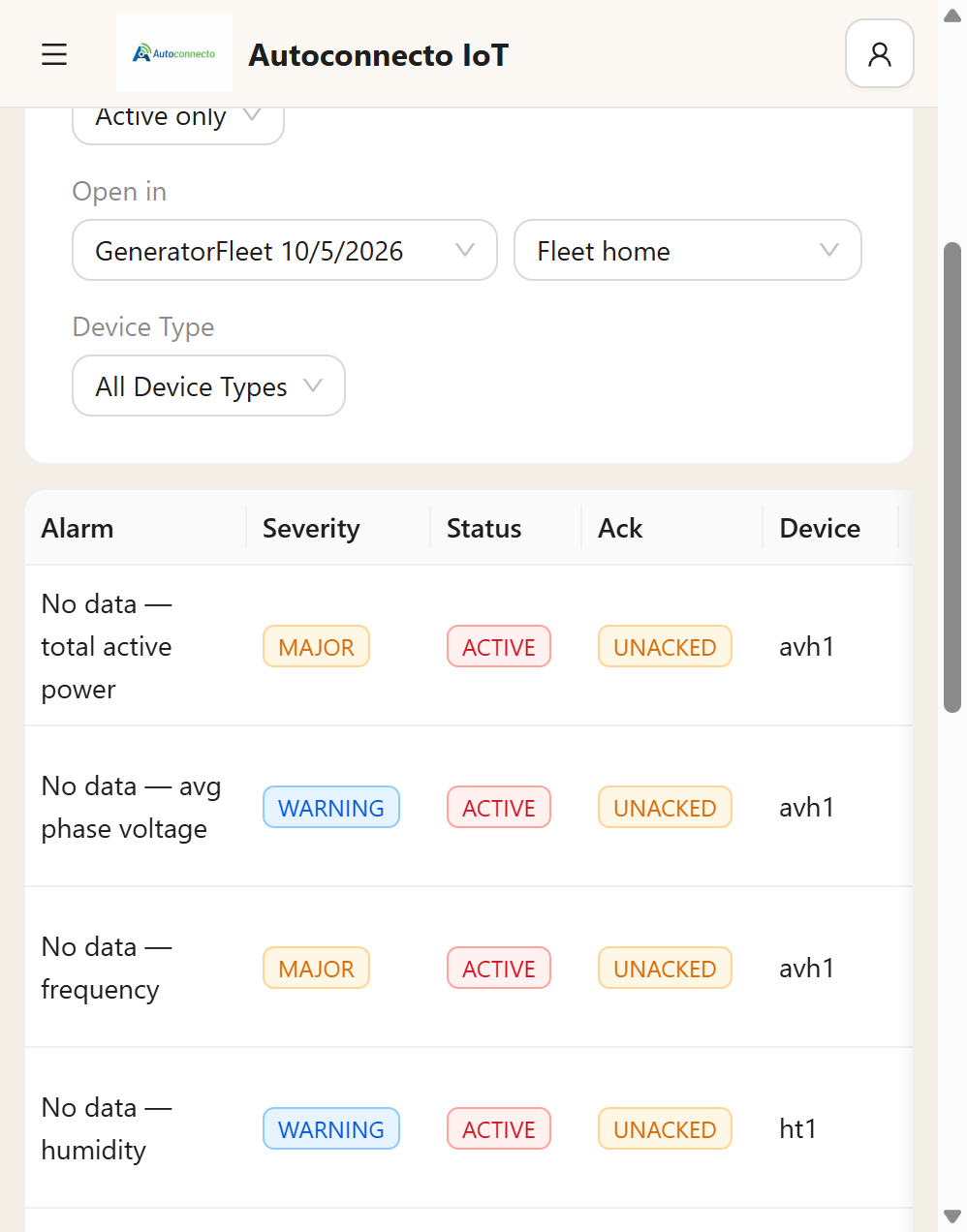Viewport: 967px width, 1232px height.
Task: Click the scrollbar down arrow
Action: [952, 1216]
